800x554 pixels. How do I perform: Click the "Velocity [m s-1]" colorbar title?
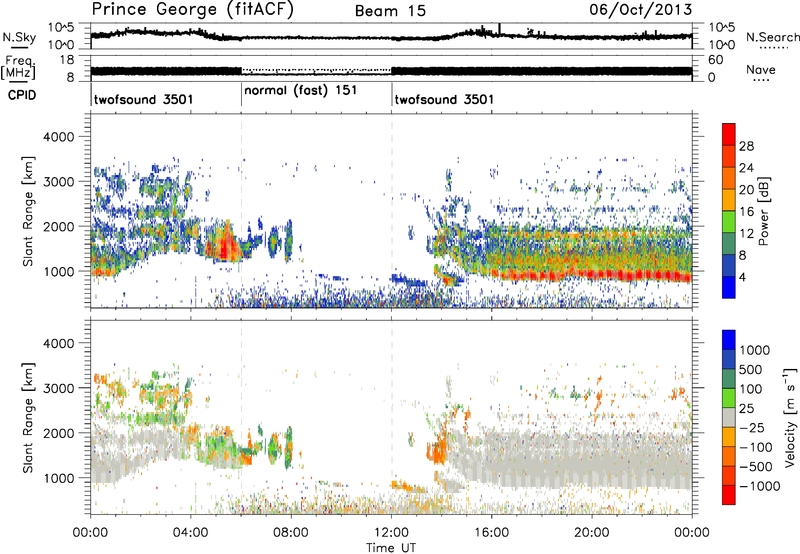coord(790,417)
